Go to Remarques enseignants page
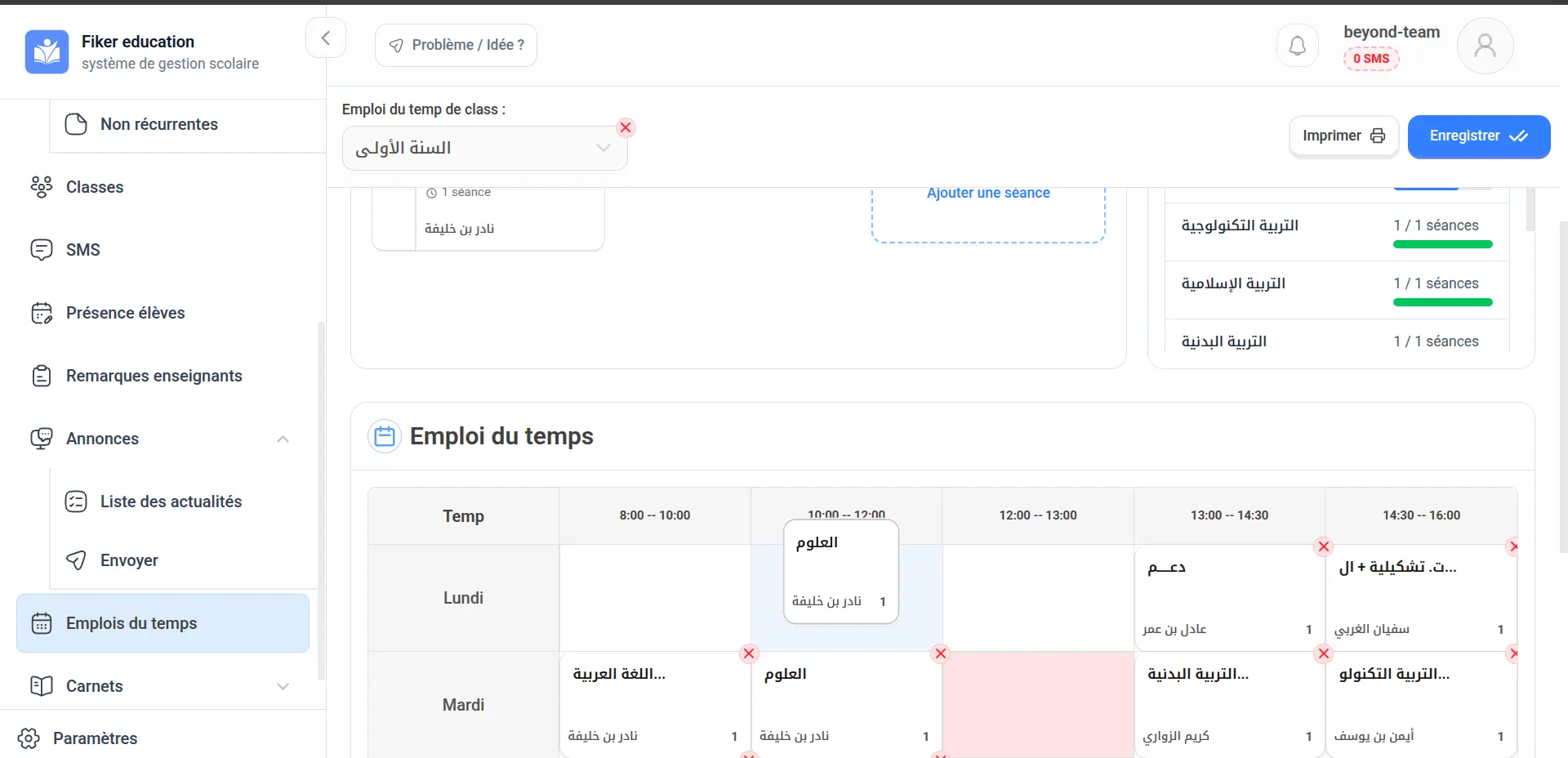 coord(154,376)
